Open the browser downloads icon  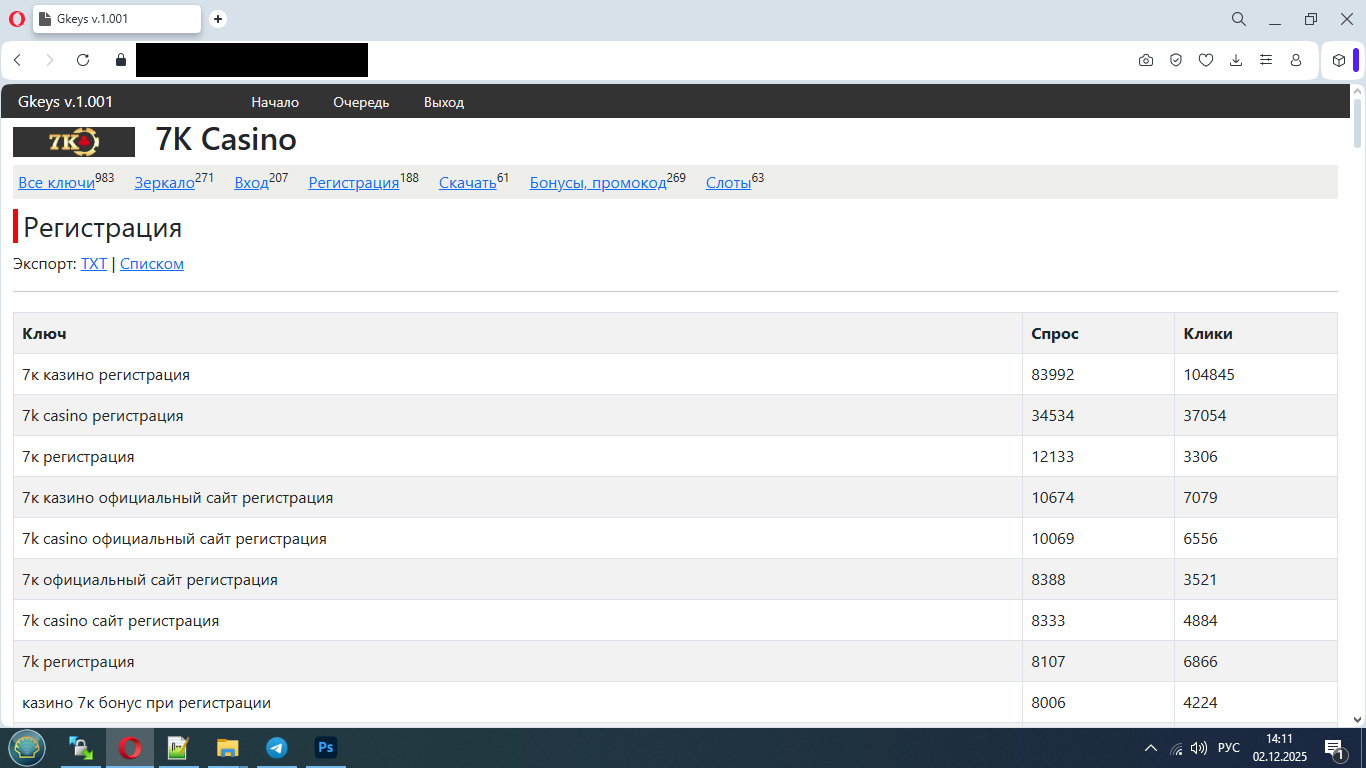click(x=1236, y=60)
